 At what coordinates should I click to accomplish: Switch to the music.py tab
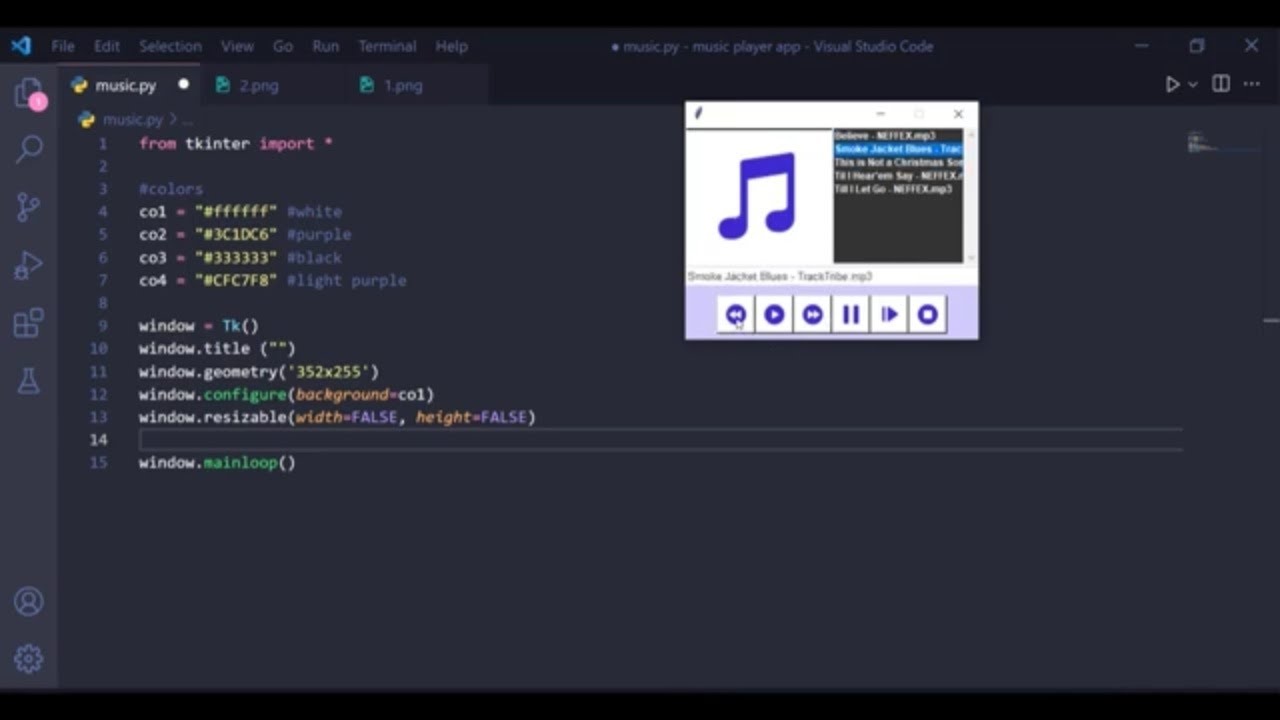tap(129, 85)
